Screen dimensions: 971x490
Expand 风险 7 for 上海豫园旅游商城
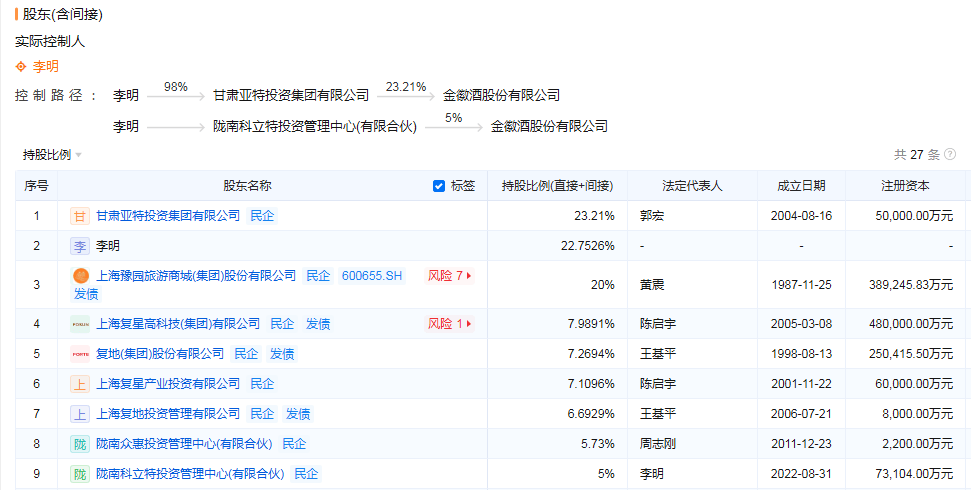tap(449, 276)
